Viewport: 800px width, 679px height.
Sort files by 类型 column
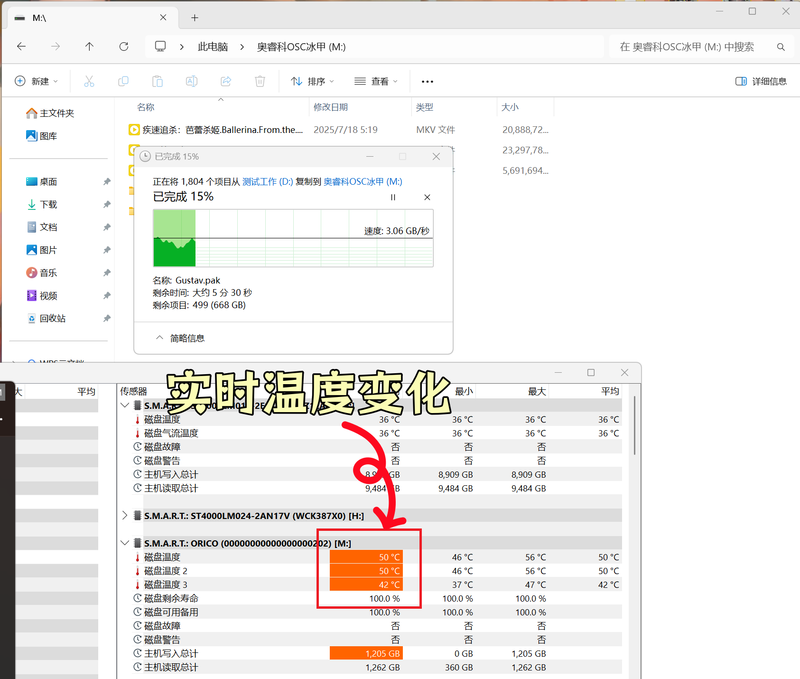(x=424, y=107)
